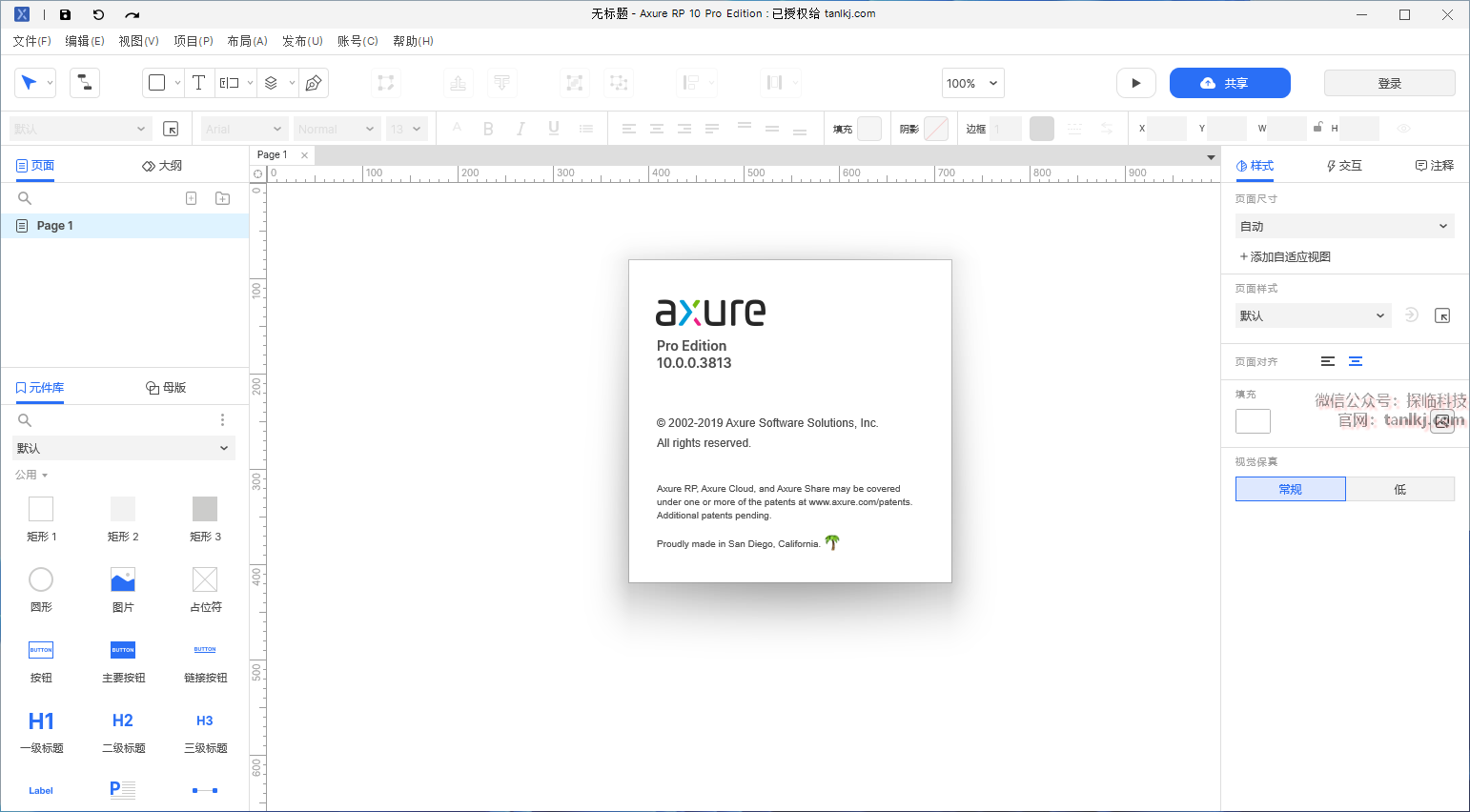Open the 默认 widget library dropdown
This screenshot has width=1470, height=812.
[124, 448]
